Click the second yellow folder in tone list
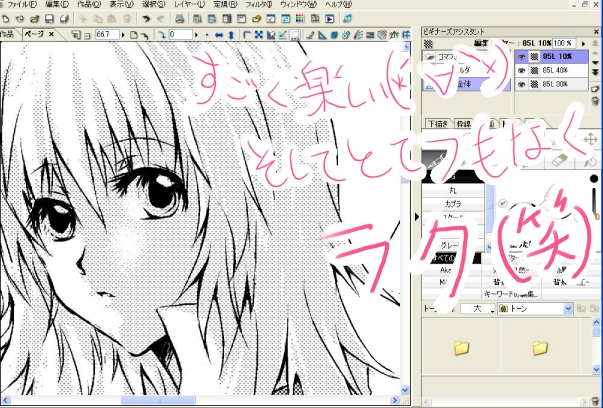Image resolution: width=603 pixels, height=408 pixels. click(x=540, y=347)
